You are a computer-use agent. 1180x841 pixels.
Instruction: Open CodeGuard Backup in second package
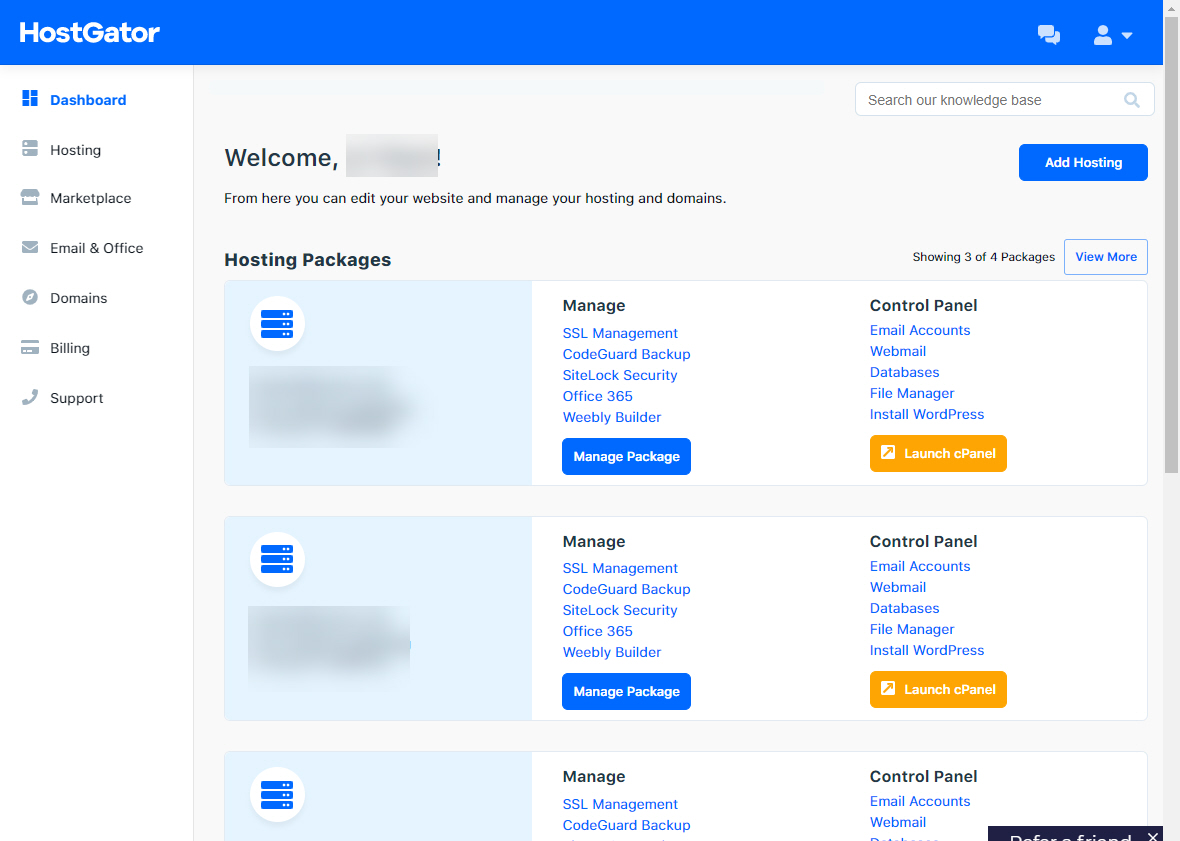626,590
